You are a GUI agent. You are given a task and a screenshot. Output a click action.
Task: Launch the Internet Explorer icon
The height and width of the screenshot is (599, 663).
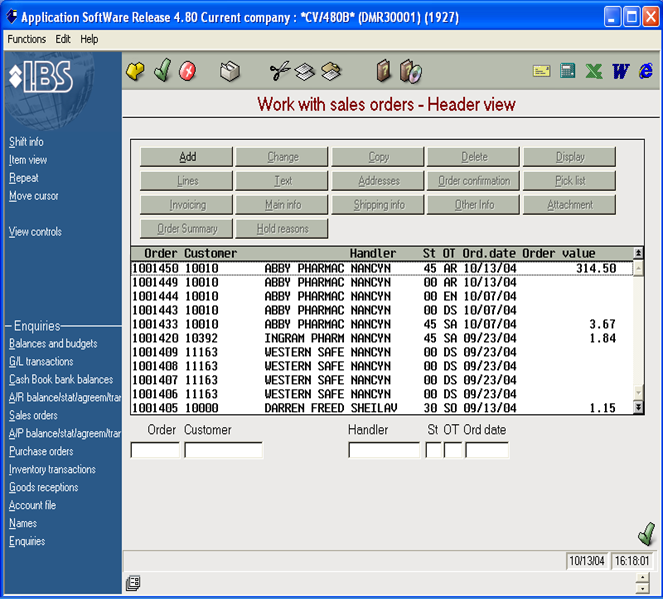[x=646, y=71]
